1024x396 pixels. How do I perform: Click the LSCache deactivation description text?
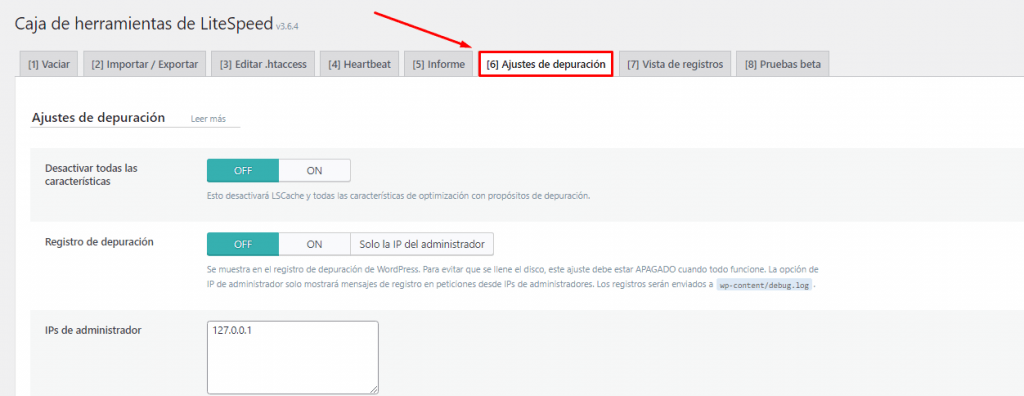pyautogui.click(x=398, y=196)
